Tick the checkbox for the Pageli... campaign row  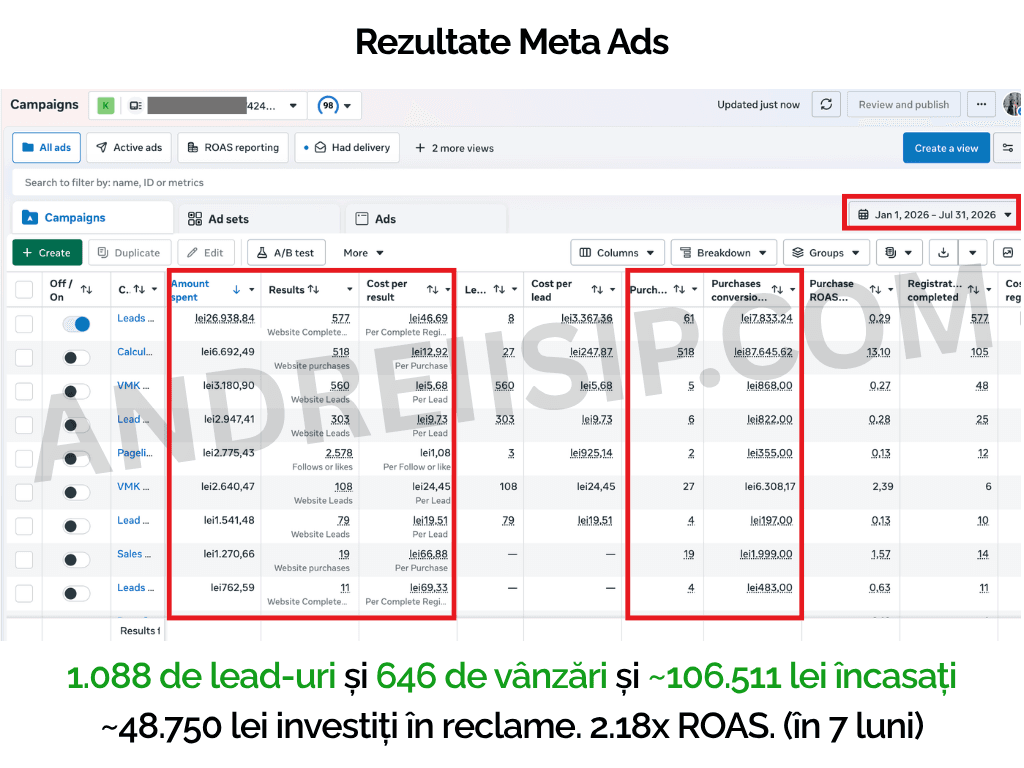(24, 459)
